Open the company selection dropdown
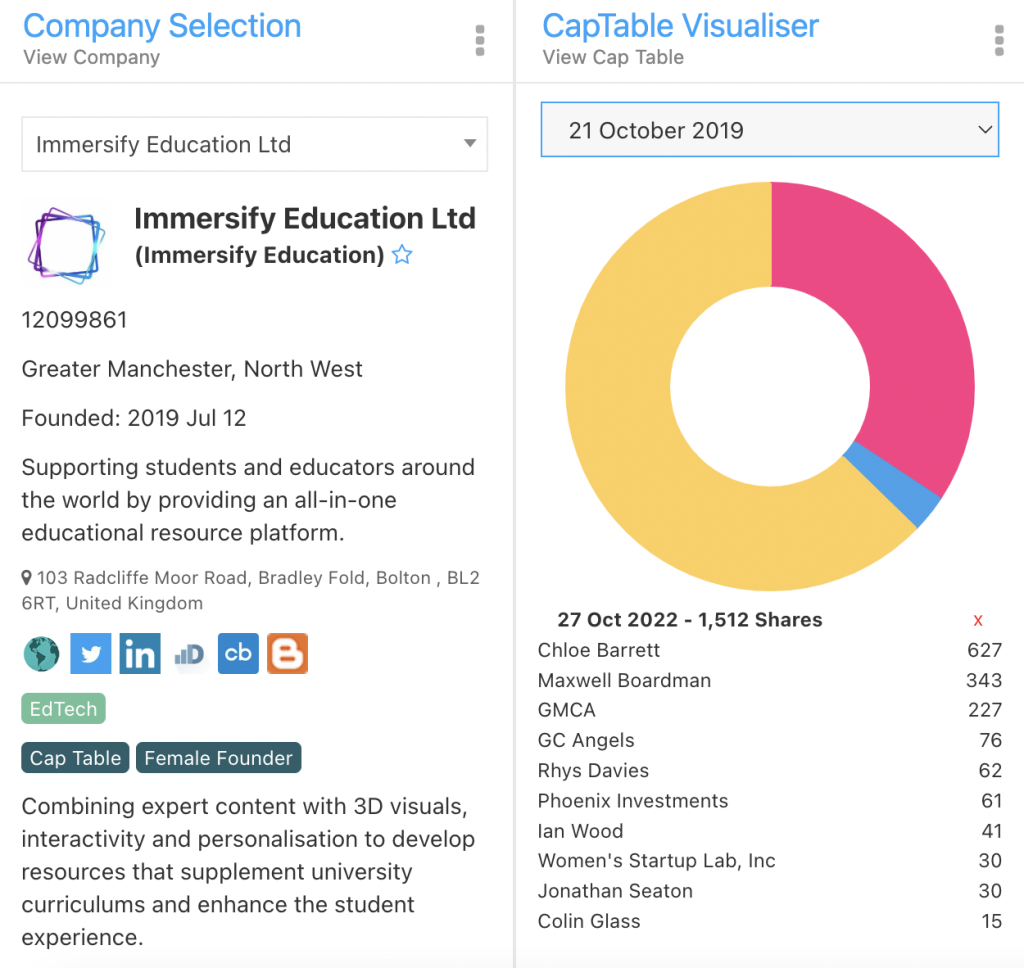Screen dimensions: 1024x968 click(x=254, y=144)
